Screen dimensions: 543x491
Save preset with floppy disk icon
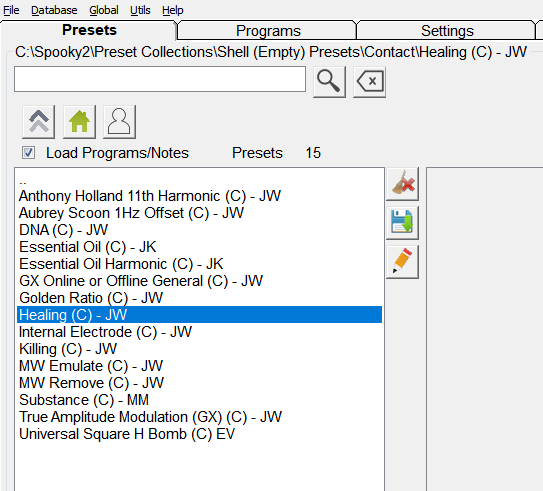[402, 223]
